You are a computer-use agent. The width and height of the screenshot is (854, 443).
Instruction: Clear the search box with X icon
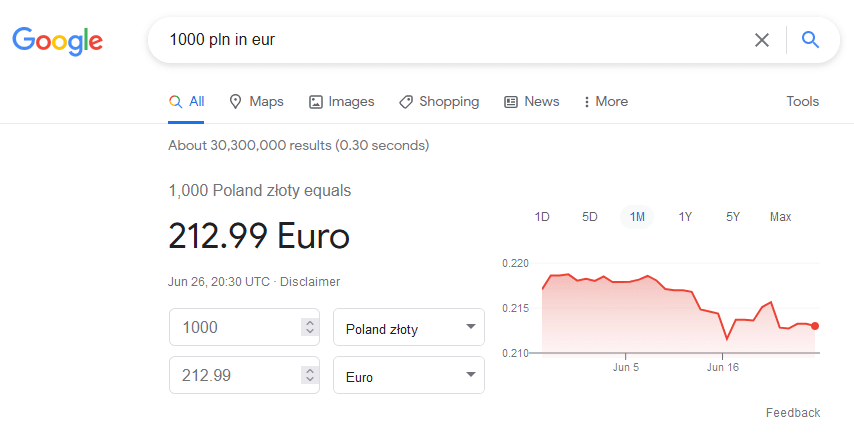[761, 40]
